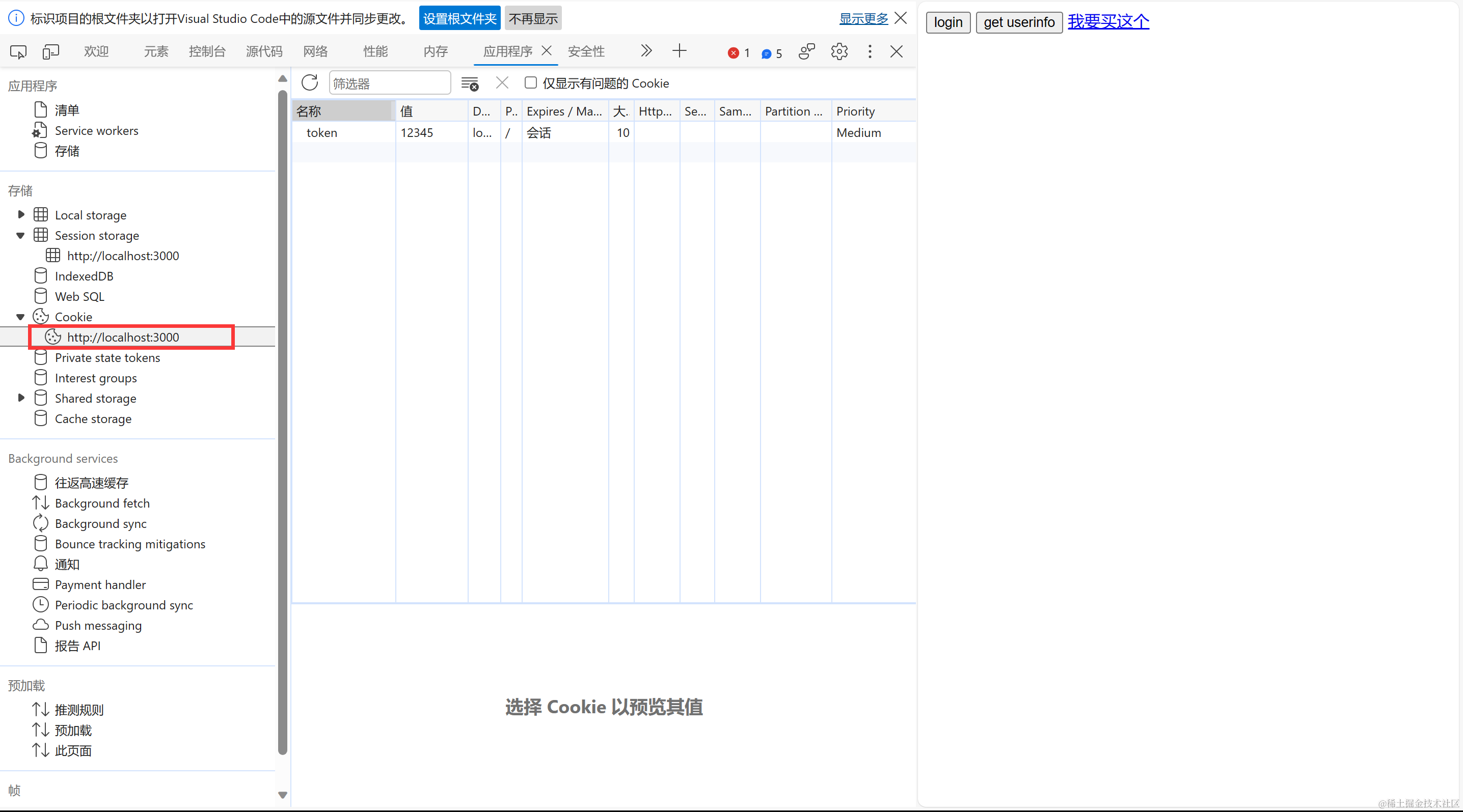Screen dimensions: 1463x812
Task: Click the sidebar scrollbar down arrow
Action: [x=282, y=795]
